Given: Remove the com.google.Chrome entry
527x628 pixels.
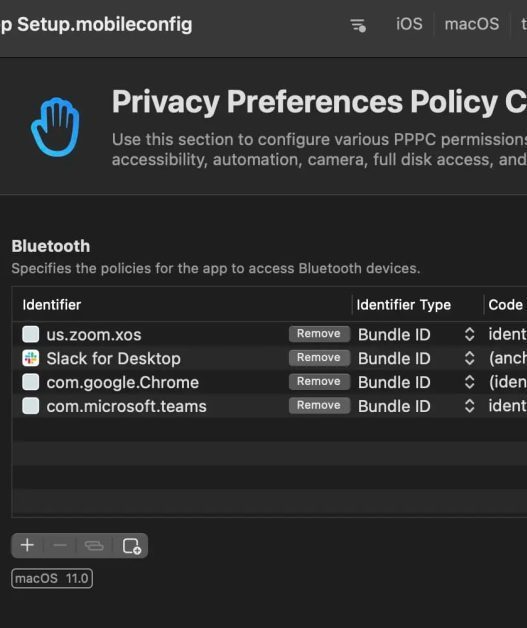Looking at the screenshot, I should coord(319,382).
